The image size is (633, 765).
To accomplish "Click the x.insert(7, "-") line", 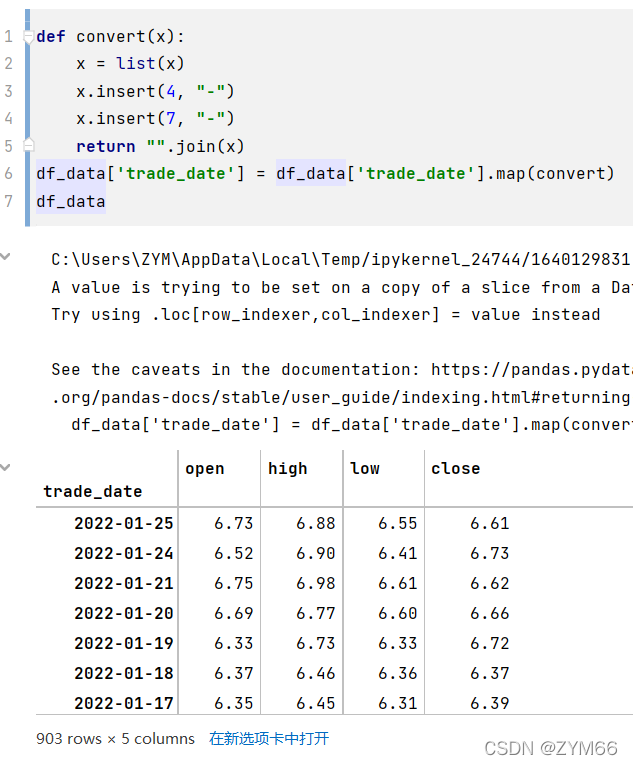I will click(x=155, y=118).
